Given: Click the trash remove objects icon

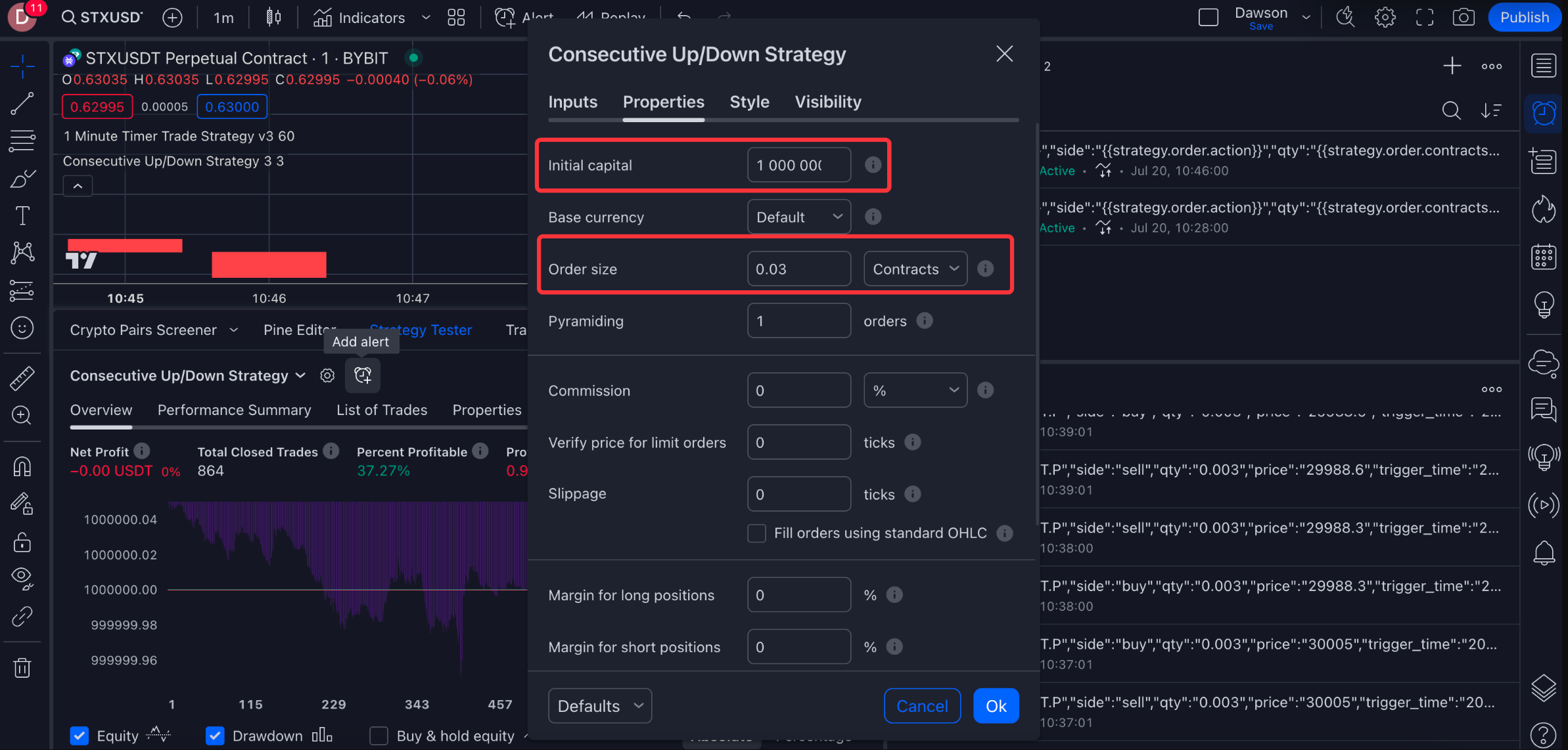Looking at the screenshot, I should [x=22, y=668].
